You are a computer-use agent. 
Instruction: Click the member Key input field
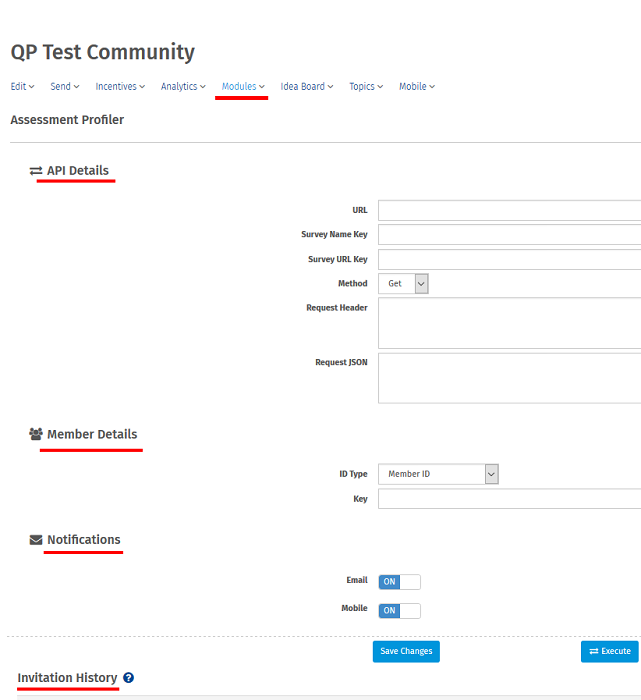point(509,499)
